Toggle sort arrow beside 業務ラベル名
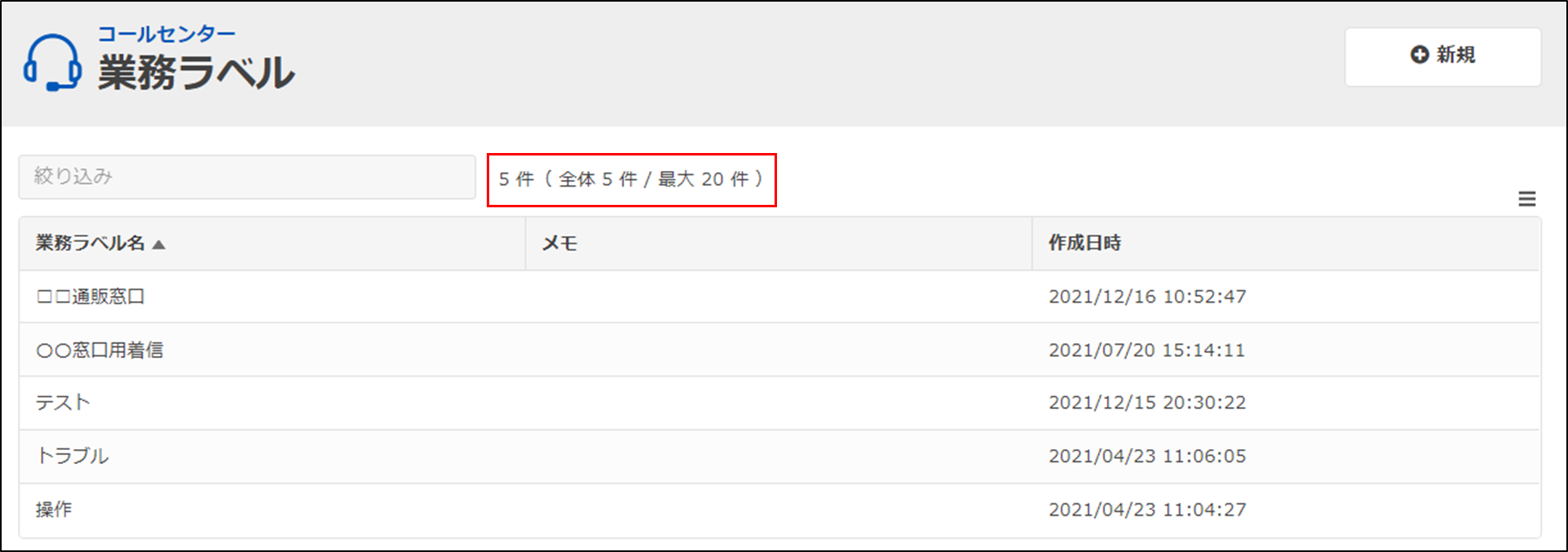Image resolution: width=1568 pixels, height=552 pixels. coord(159,244)
